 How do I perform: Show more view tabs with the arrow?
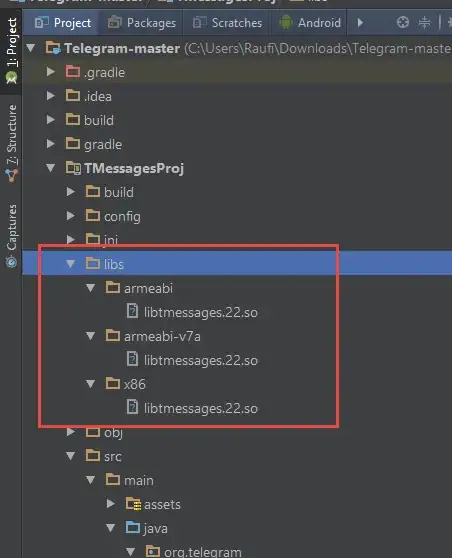(360, 23)
